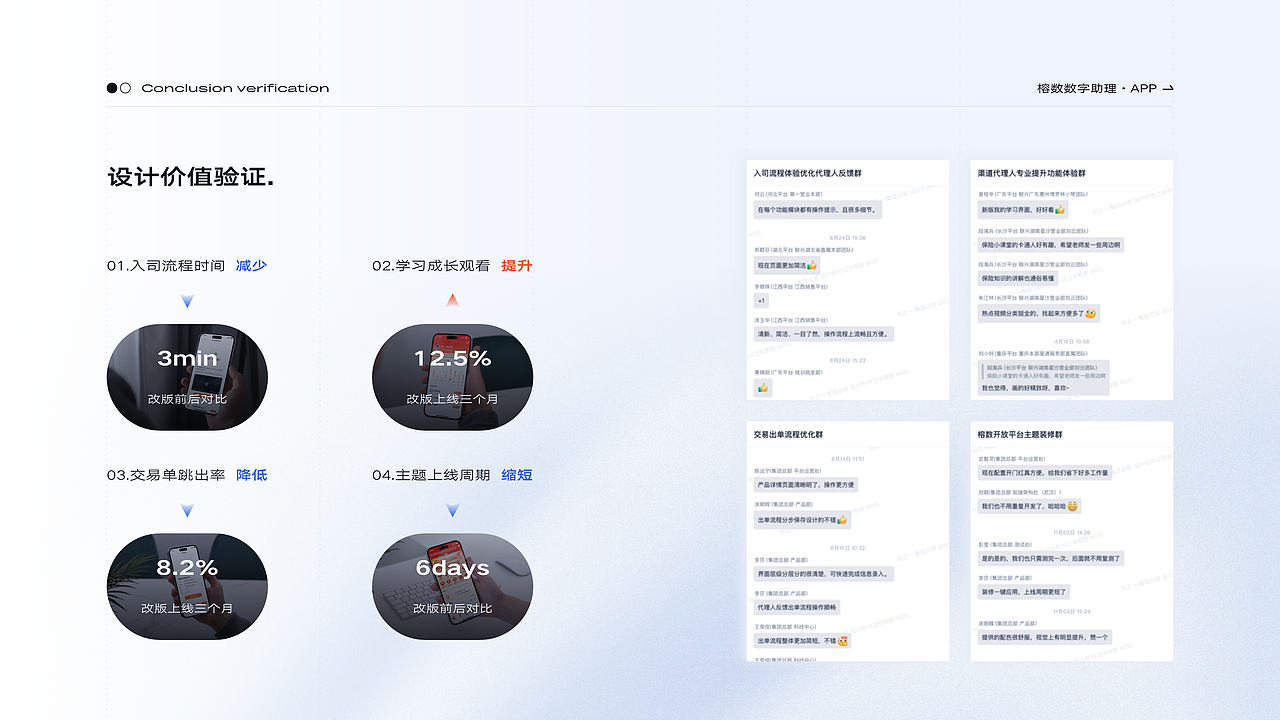Click the thumbs-up emoji sent by 黄锦丽
The width and height of the screenshot is (1280, 720).
coord(763,387)
